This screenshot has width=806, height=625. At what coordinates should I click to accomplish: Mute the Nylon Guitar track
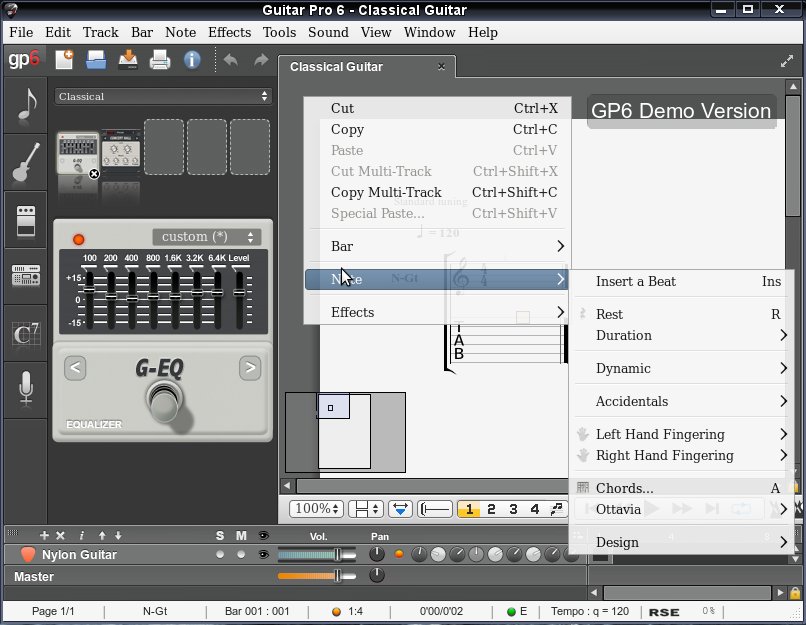(x=241, y=555)
